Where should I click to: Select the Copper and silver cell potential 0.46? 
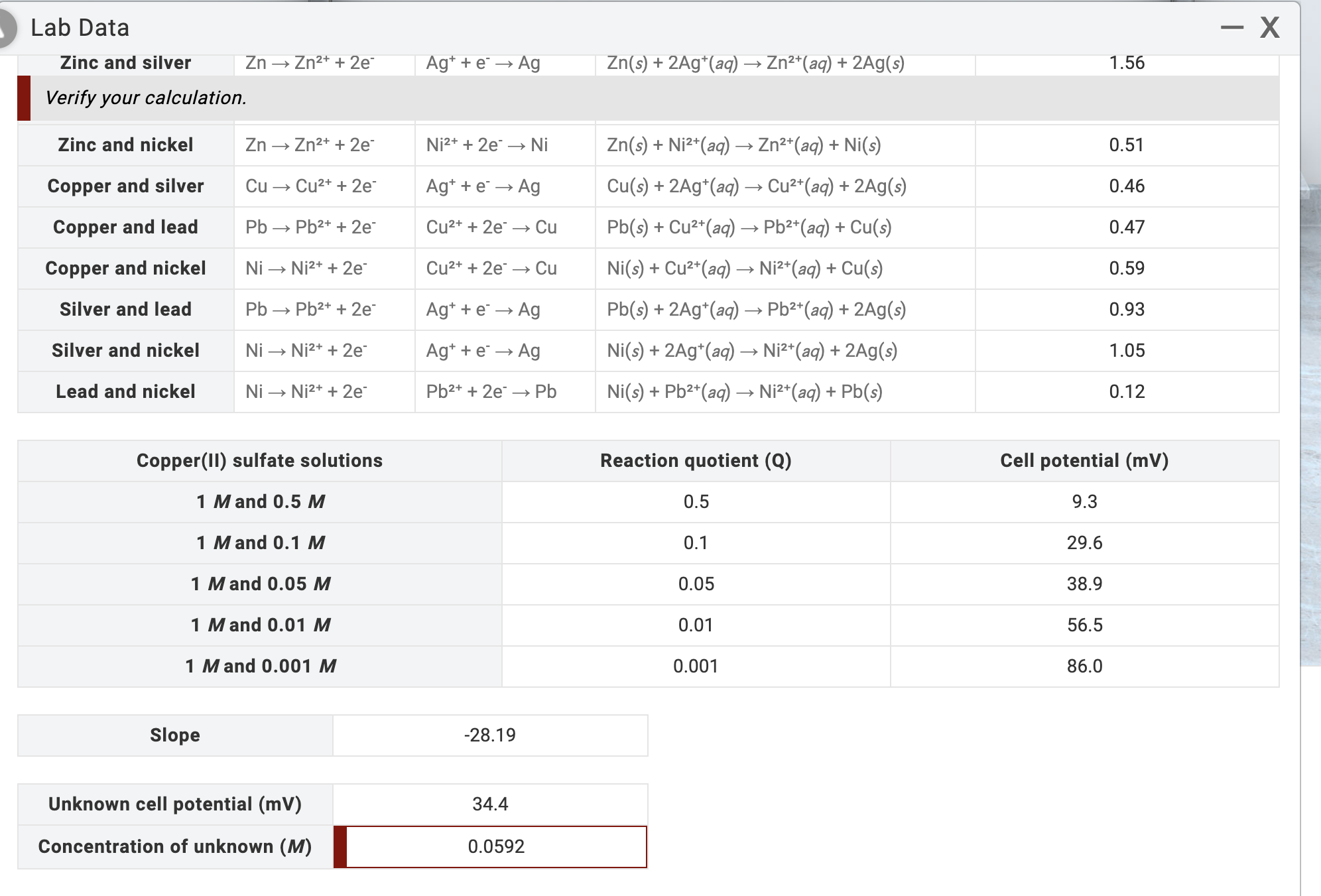point(1127,186)
